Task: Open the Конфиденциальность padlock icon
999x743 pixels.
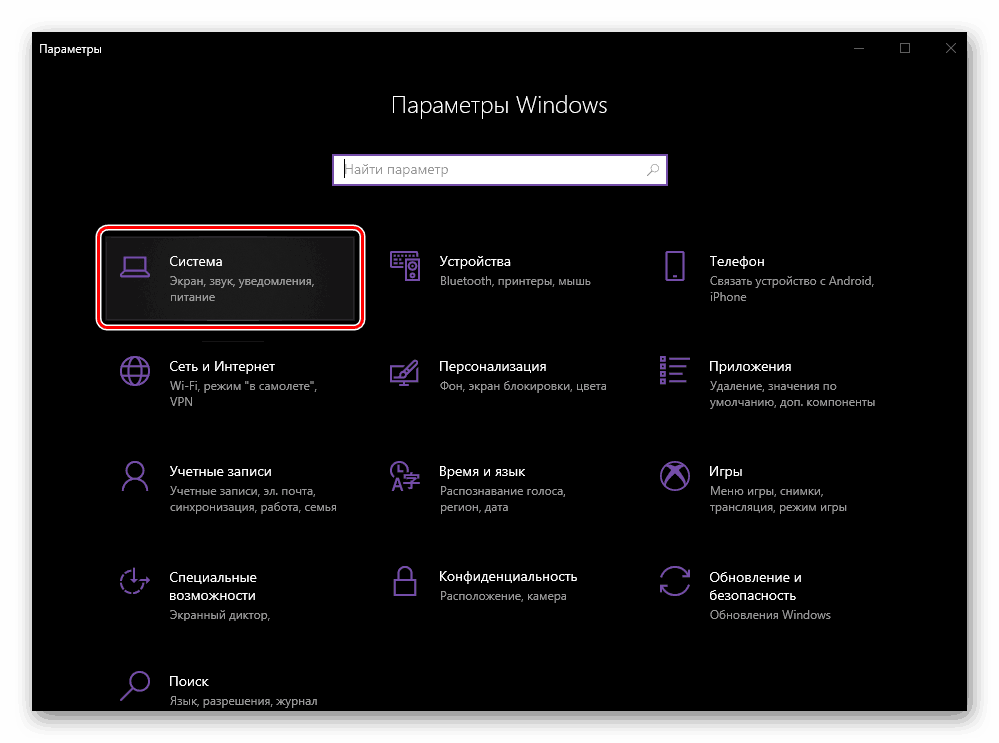Action: click(x=405, y=581)
